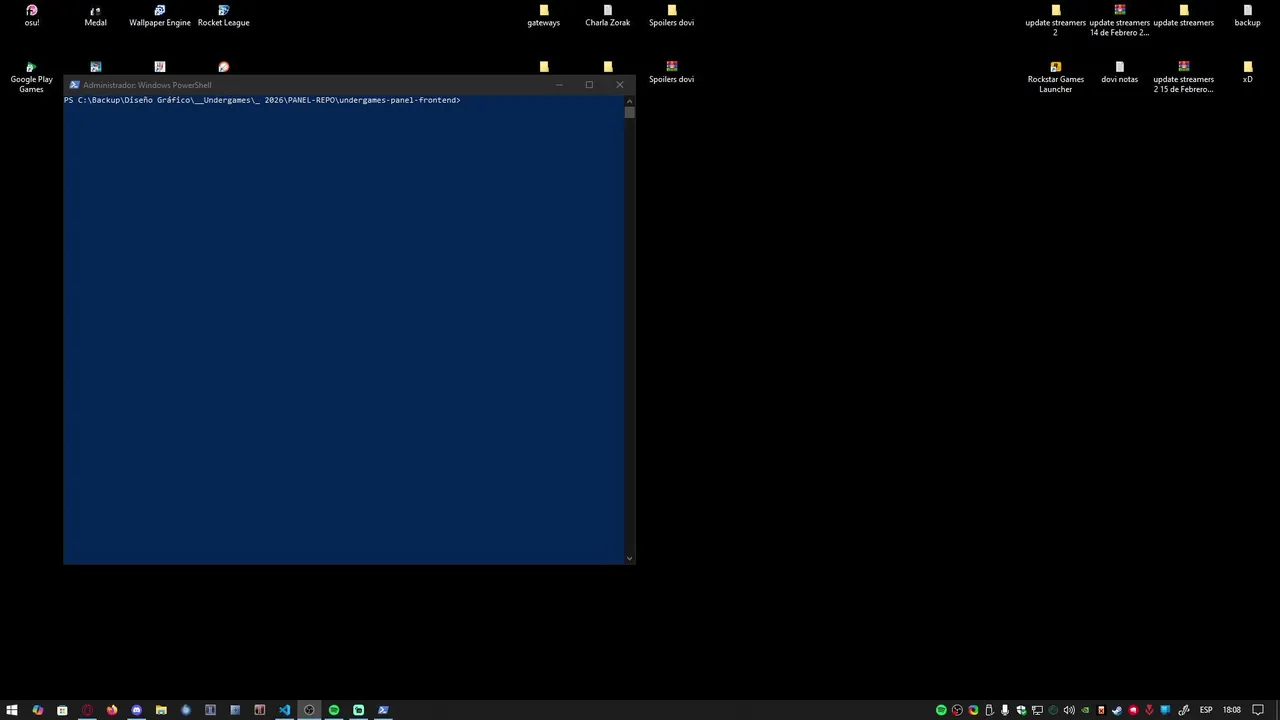Click the PowerShell scrollbar down arrow
This screenshot has height=720, width=1280.
(629, 558)
